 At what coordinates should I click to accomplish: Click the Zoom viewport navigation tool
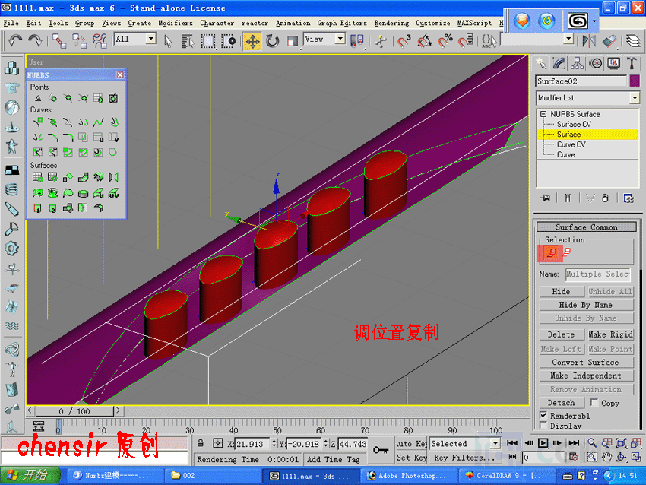592,443
